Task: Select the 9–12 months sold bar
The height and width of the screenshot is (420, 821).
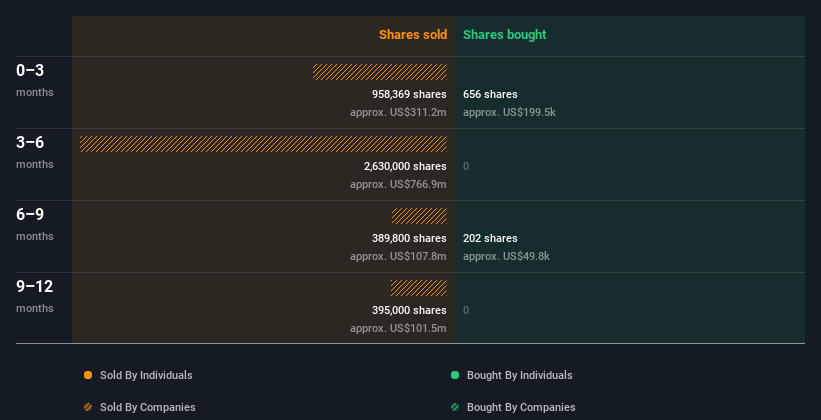Action: tap(419, 288)
